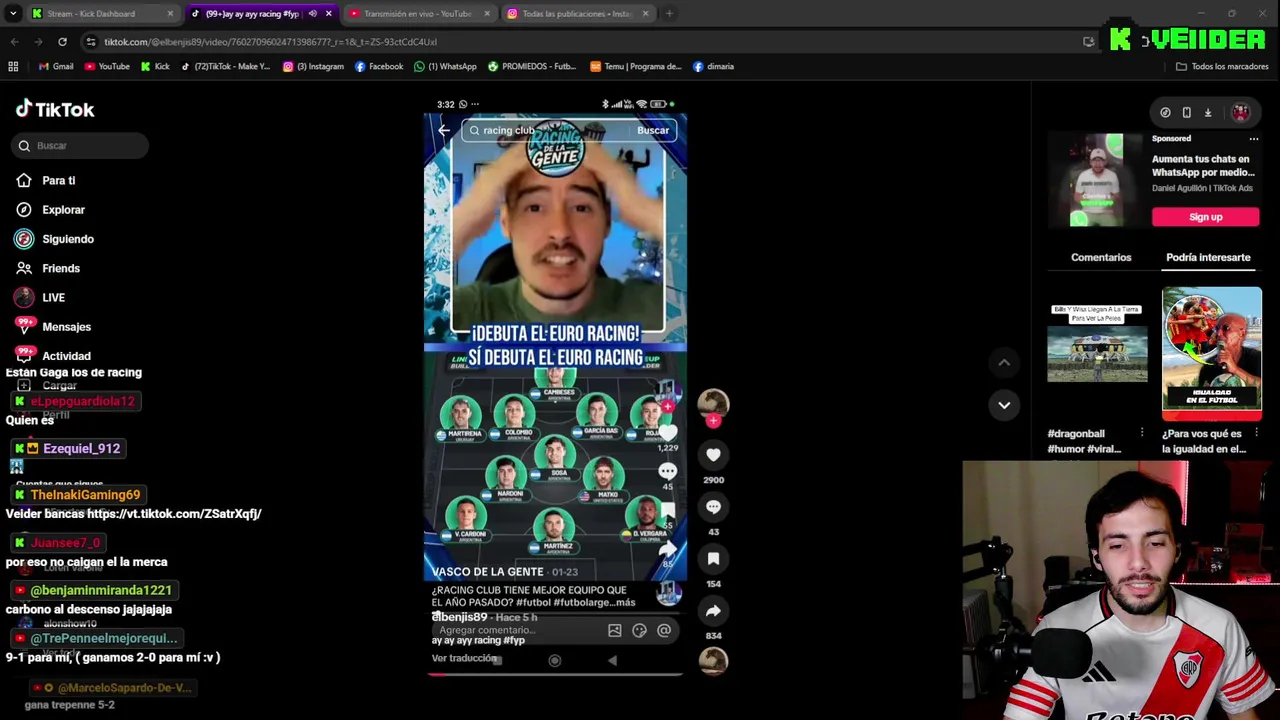Viewport: 1280px width, 720px height.
Task: Open options for #dragonball video
Action: point(1142,433)
